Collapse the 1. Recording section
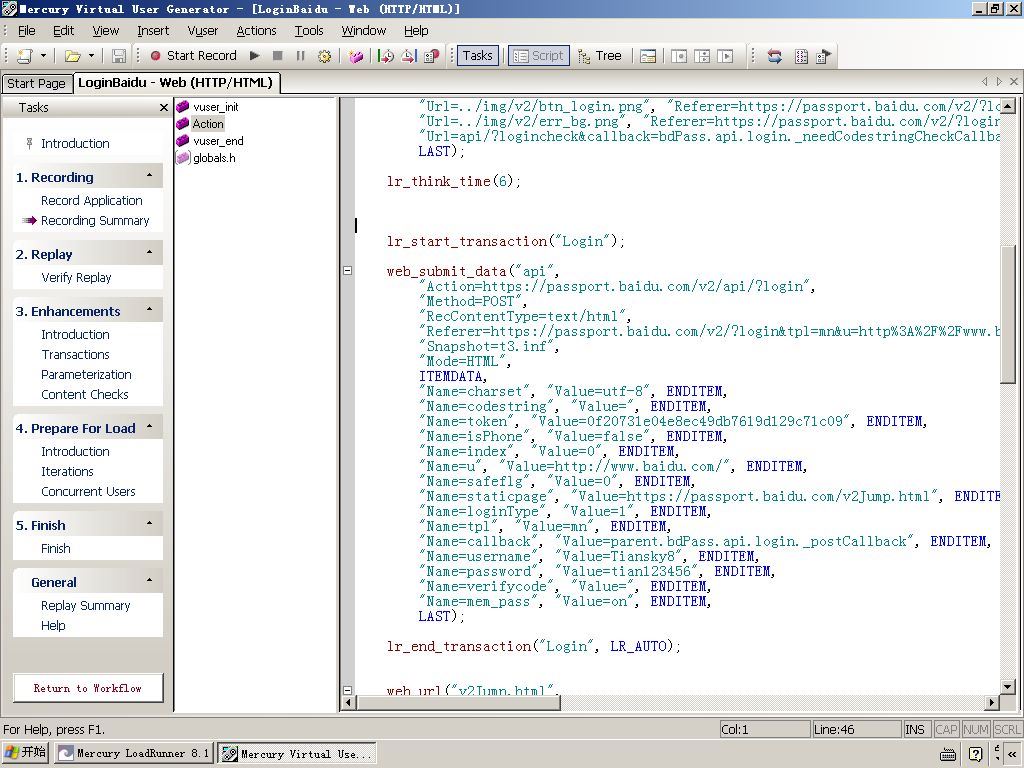The height and width of the screenshot is (768, 1024). (150, 176)
